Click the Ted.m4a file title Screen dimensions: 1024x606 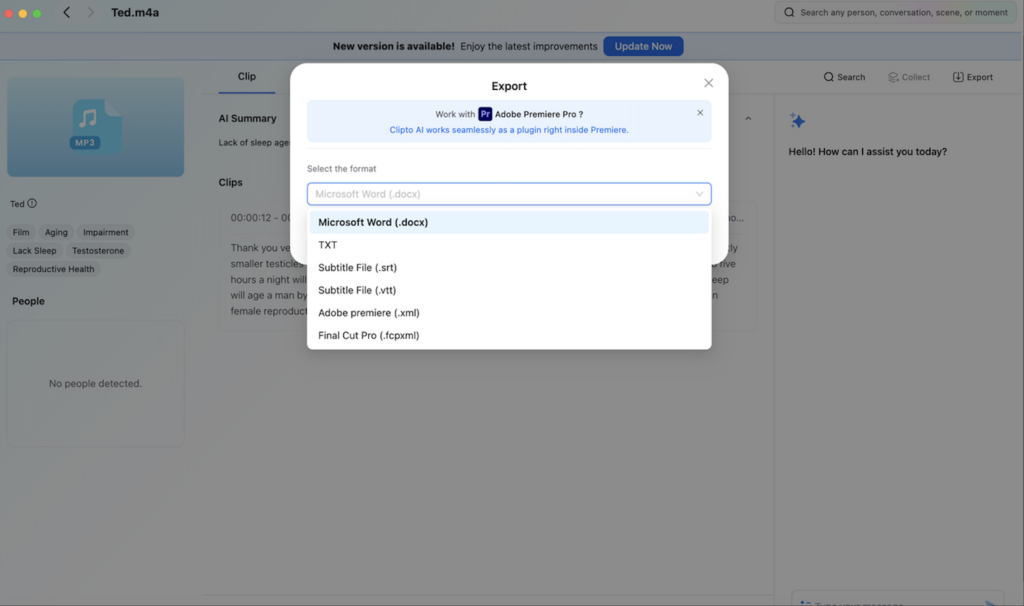click(x=135, y=12)
